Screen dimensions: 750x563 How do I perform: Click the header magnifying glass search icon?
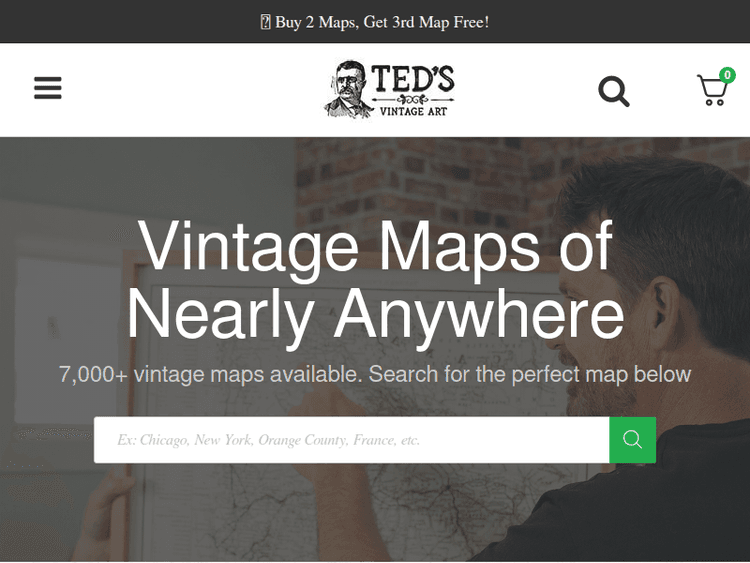(614, 91)
